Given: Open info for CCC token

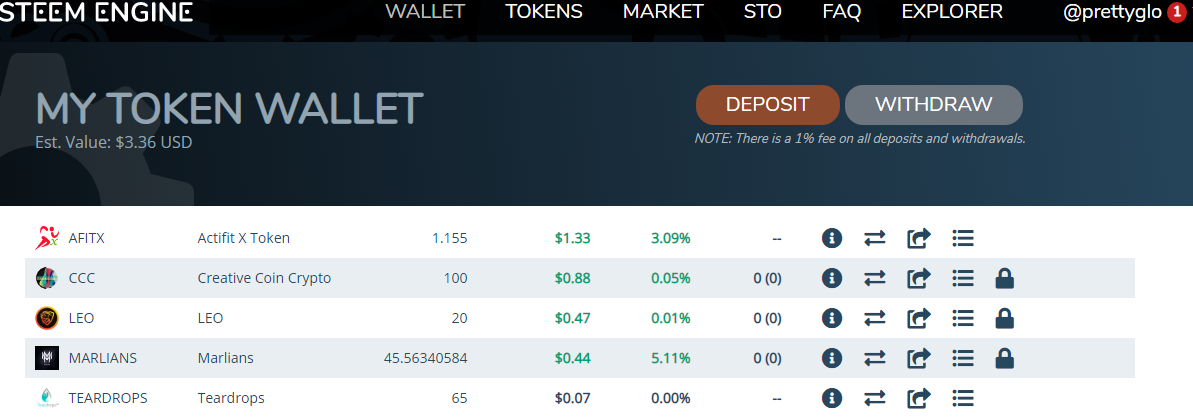Looking at the screenshot, I should (x=832, y=279).
